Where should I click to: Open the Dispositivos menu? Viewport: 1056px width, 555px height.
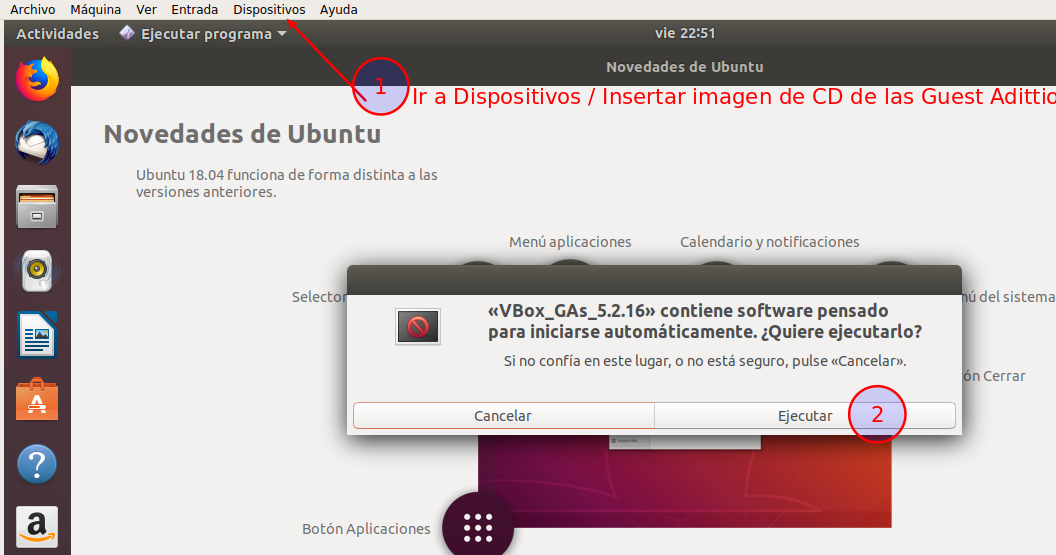269,9
